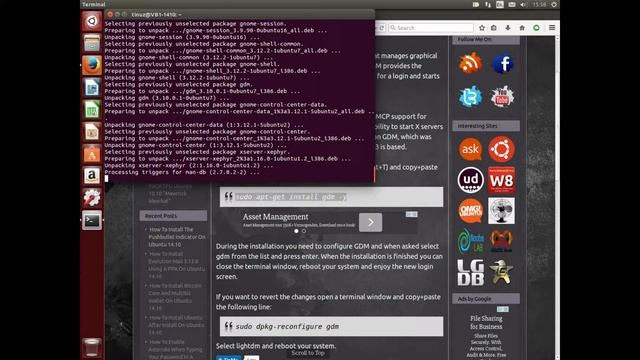Open the Ubuntu logo site icon
The image size is (640, 360).
click(501, 149)
